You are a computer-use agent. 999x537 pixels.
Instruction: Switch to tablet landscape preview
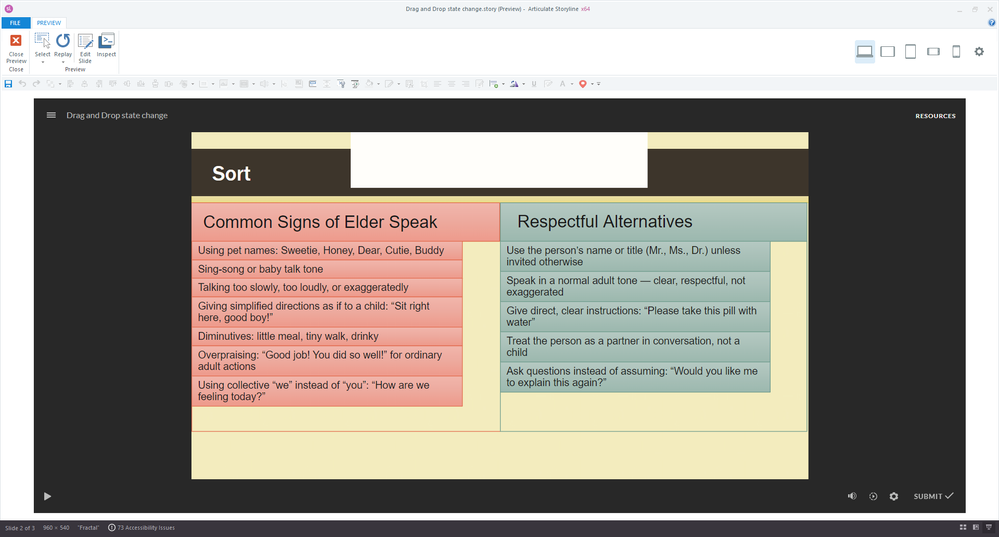(887, 52)
